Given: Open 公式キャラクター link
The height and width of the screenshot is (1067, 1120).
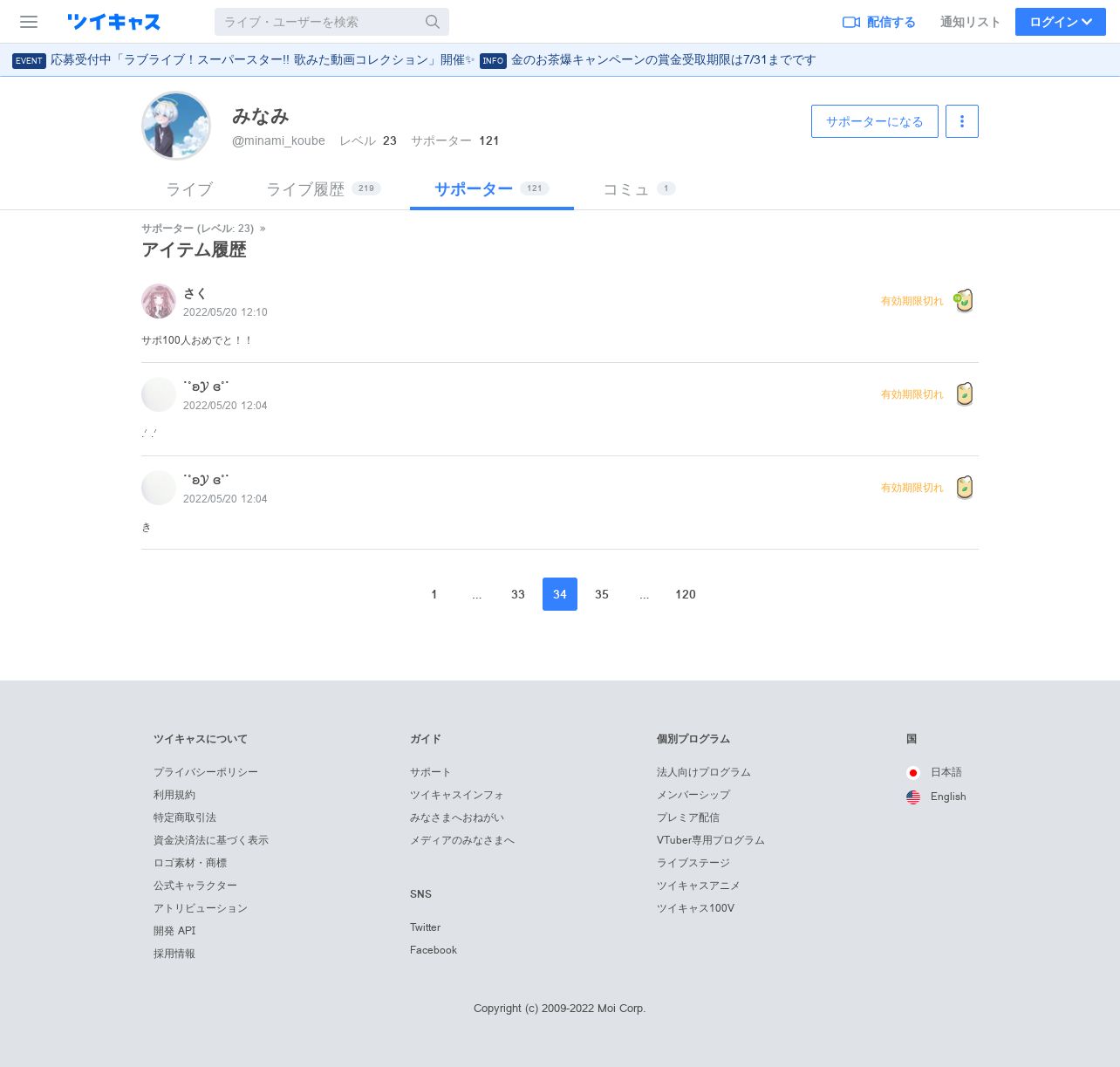Looking at the screenshot, I should (195, 886).
